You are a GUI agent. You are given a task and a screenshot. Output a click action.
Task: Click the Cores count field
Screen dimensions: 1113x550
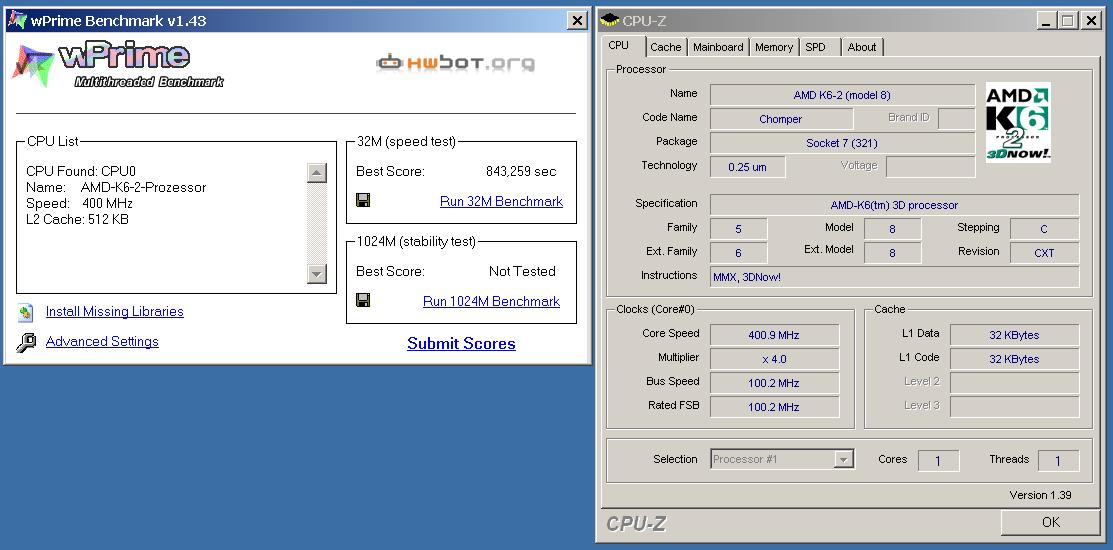(x=938, y=461)
